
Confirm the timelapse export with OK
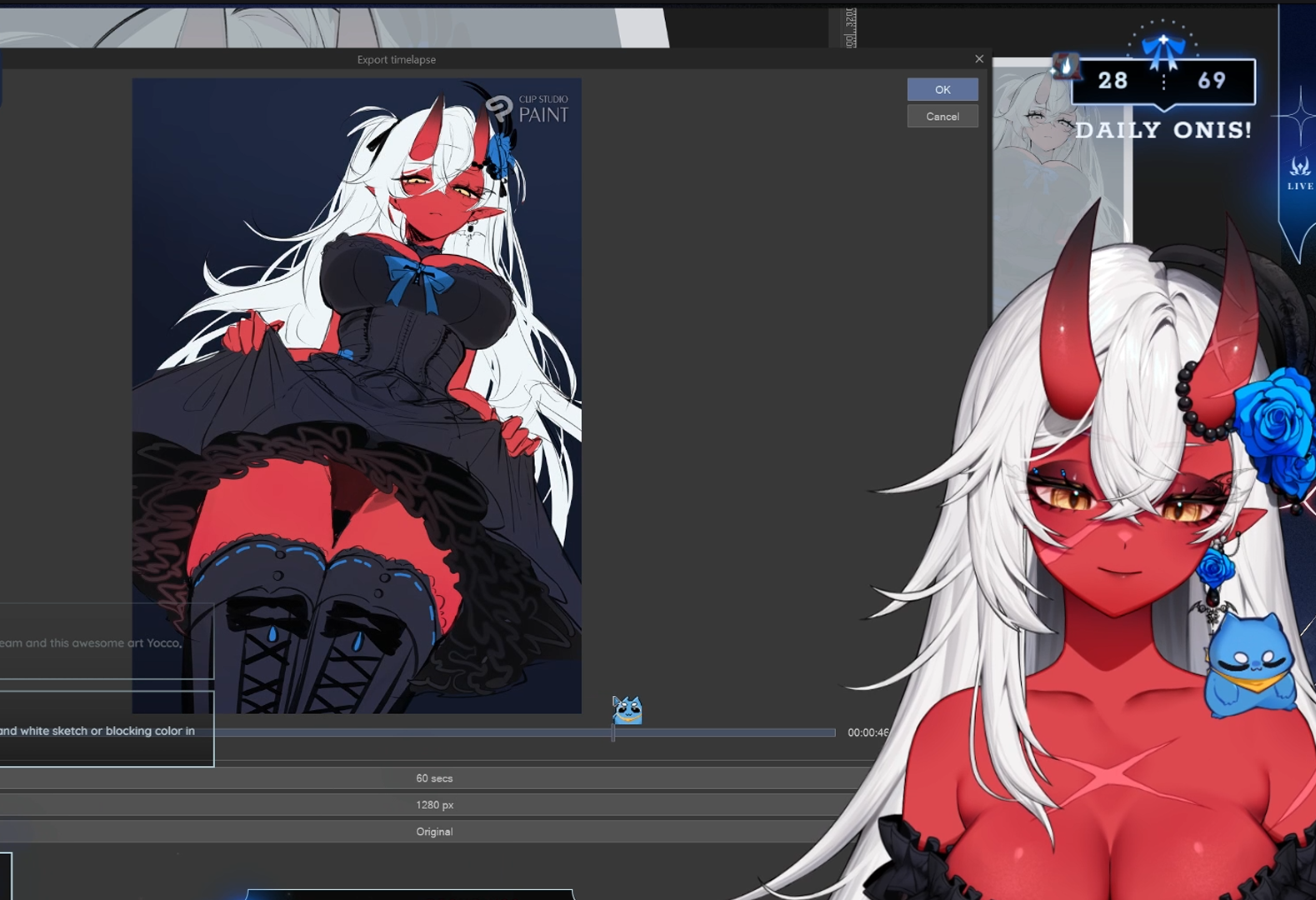pos(943,89)
